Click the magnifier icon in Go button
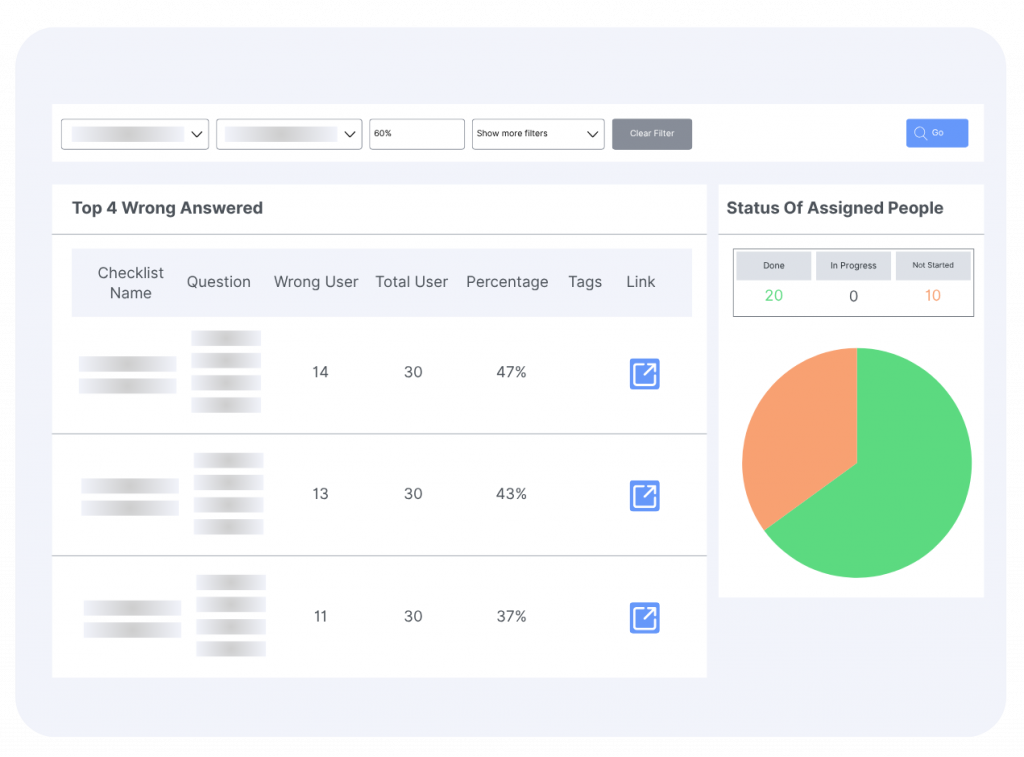This screenshot has height=757, width=1024. click(920, 133)
